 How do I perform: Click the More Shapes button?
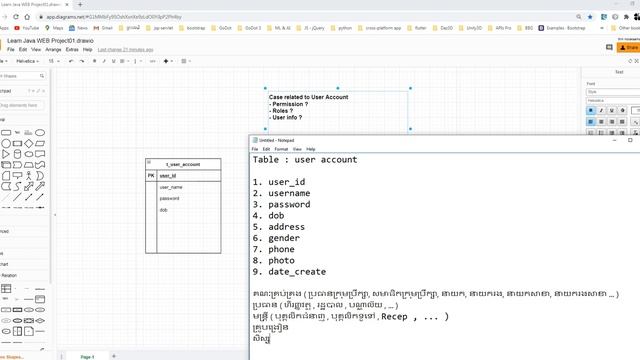click(x=12, y=357)
